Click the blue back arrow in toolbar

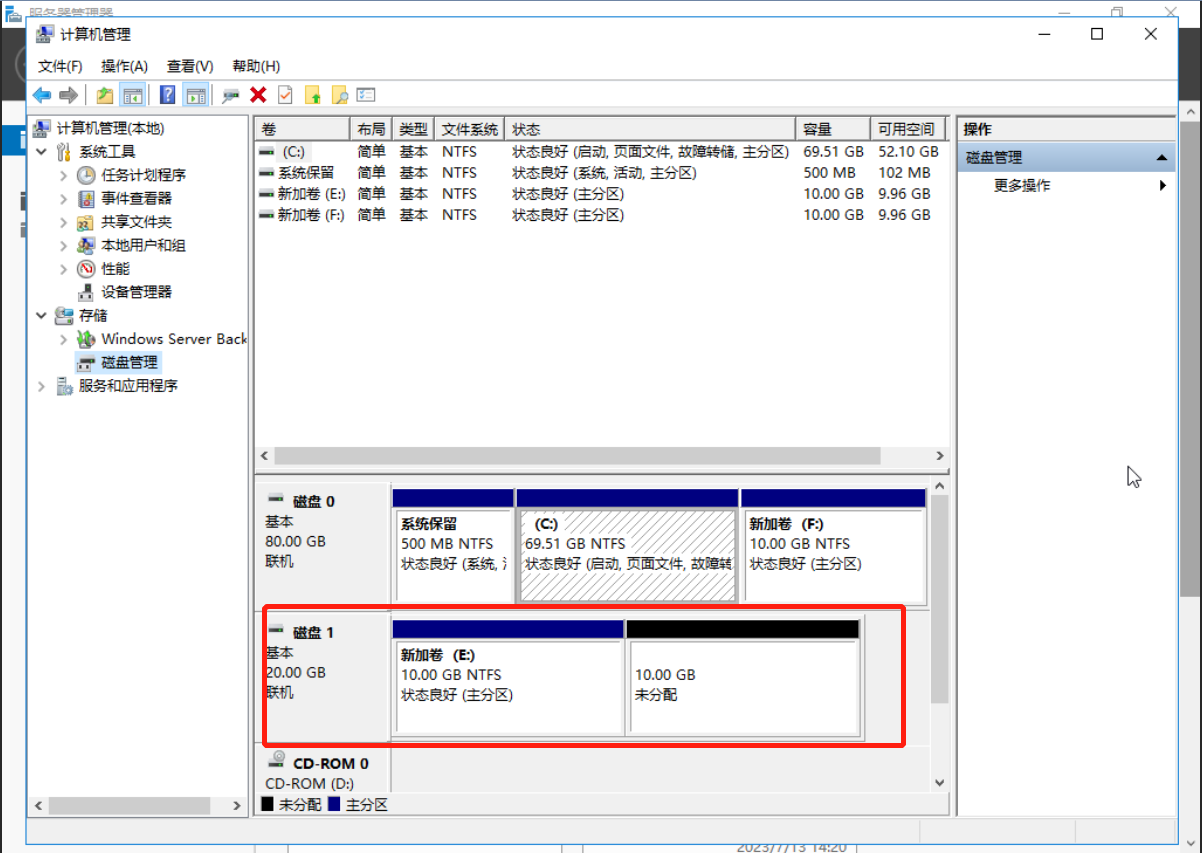41,95
